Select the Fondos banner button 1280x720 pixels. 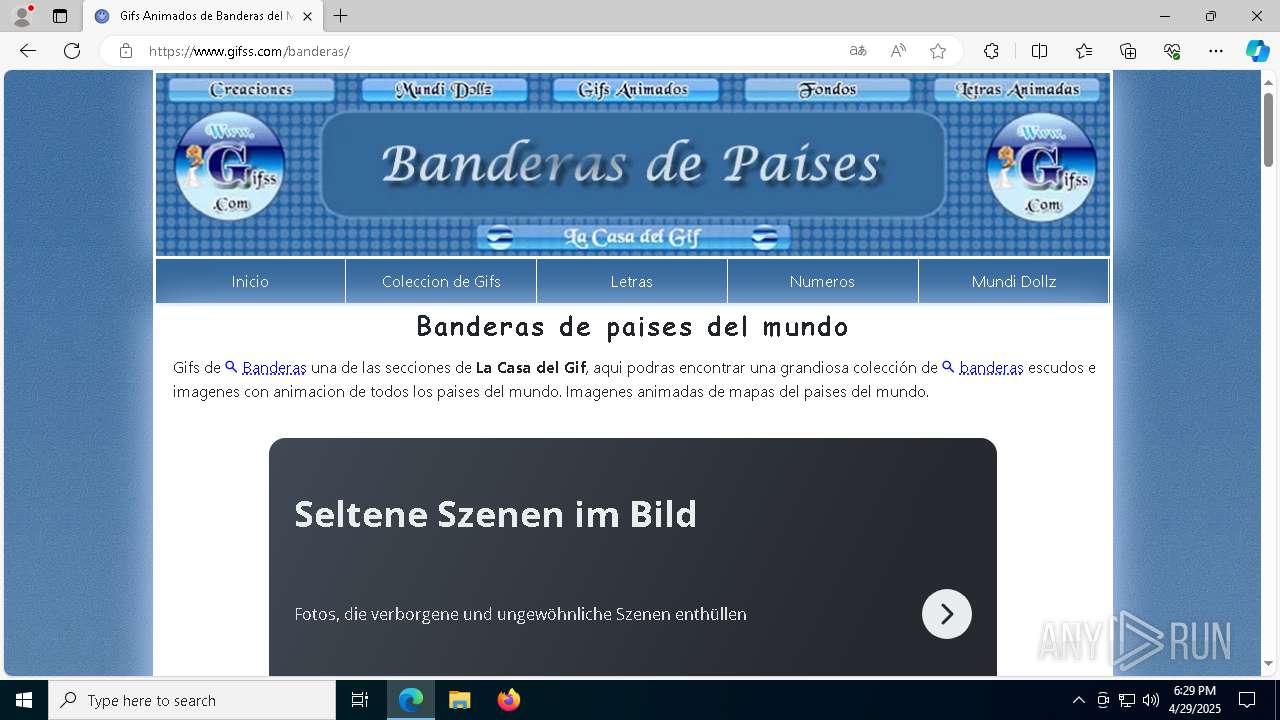(827, 90)
